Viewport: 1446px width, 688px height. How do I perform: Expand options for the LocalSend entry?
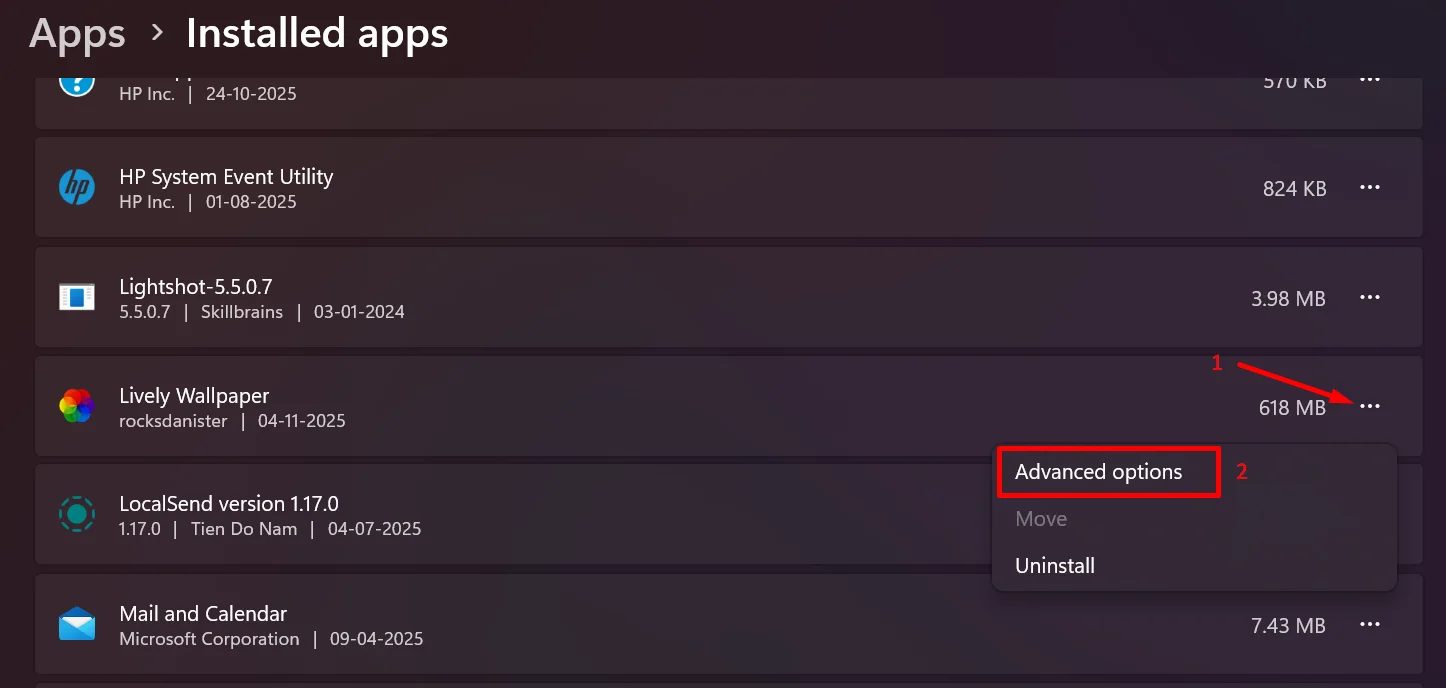click(x=1370, y=514)
